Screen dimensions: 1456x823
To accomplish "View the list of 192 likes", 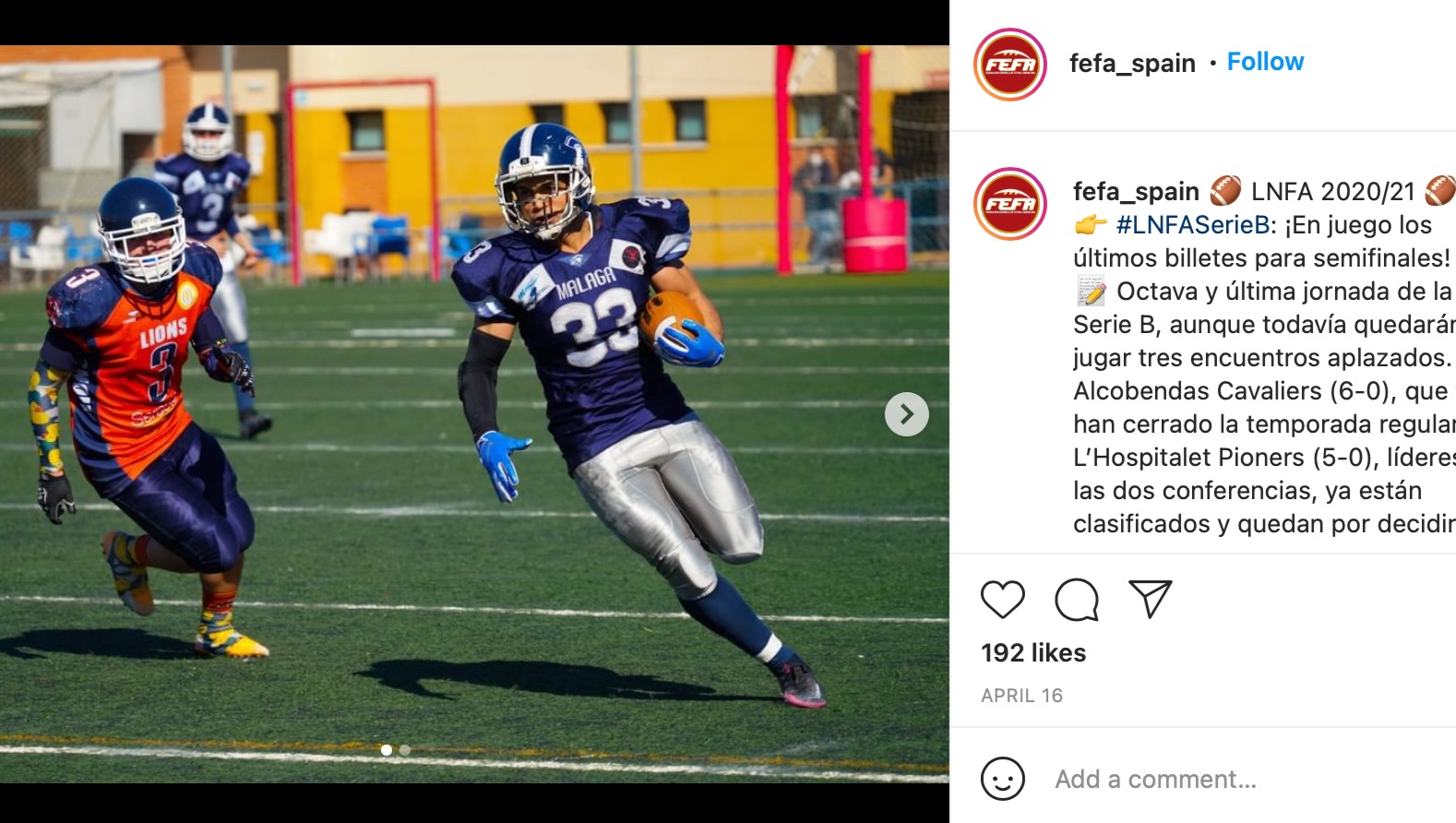I will coord(1033,652).
